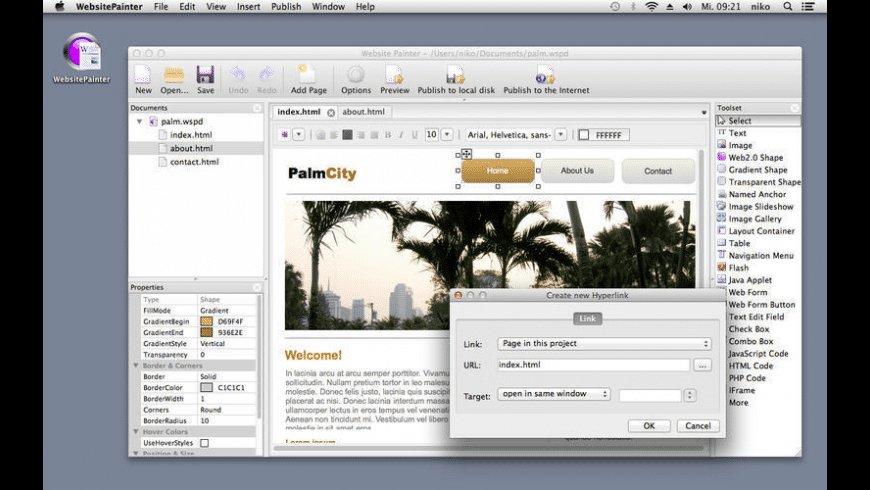Click the URL input field
Viewport: 870px width, 490px height.
593,366
